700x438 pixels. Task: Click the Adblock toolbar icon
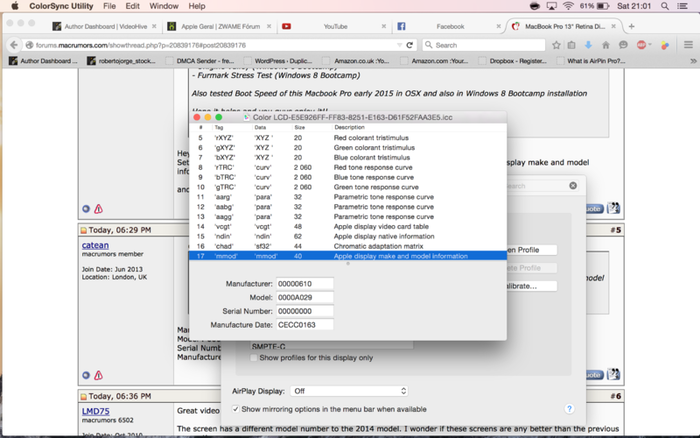pos(642,45)
